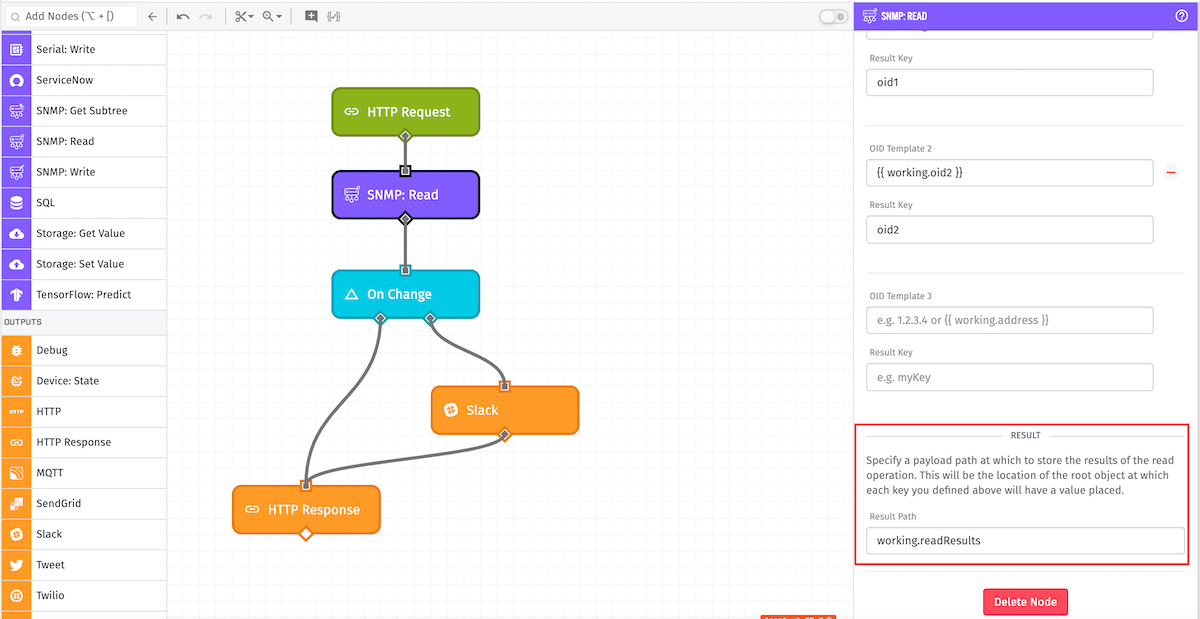Choose TensorFlow: Predict from node palette
The image size is (1200, 619).
83,294
